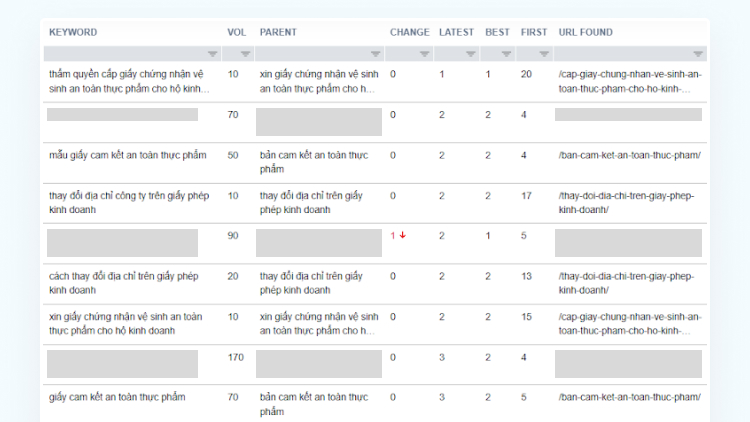Sort by the LATEST column header
Viewport: 750px width, 422px height.
coord(456,32)
